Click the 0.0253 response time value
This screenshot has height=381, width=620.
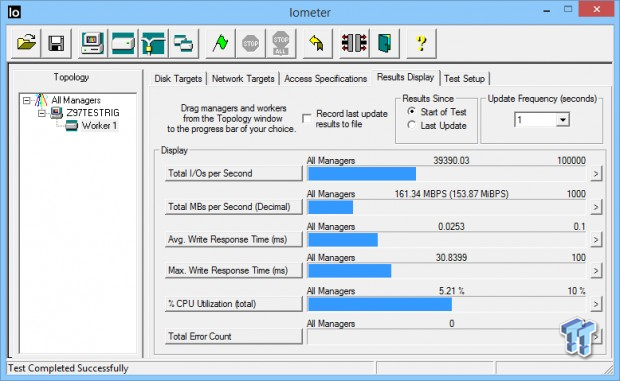point(451,226)
